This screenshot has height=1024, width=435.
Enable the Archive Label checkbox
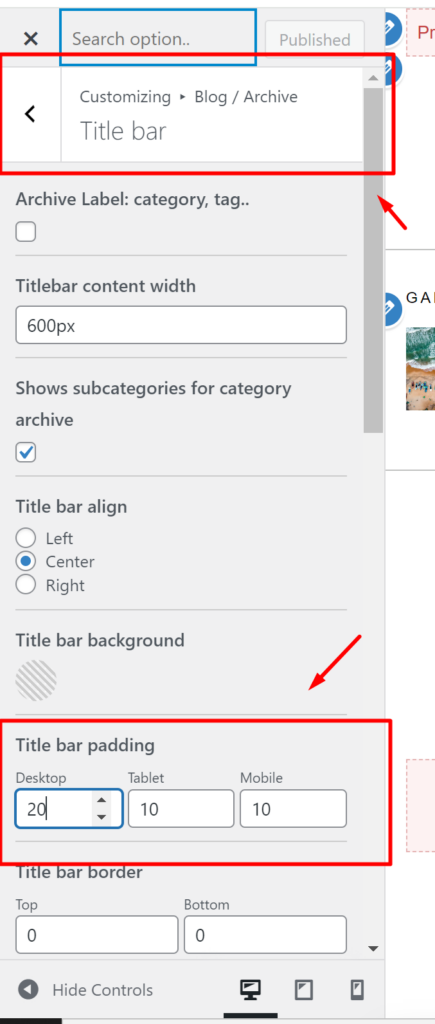coord(26,232)
